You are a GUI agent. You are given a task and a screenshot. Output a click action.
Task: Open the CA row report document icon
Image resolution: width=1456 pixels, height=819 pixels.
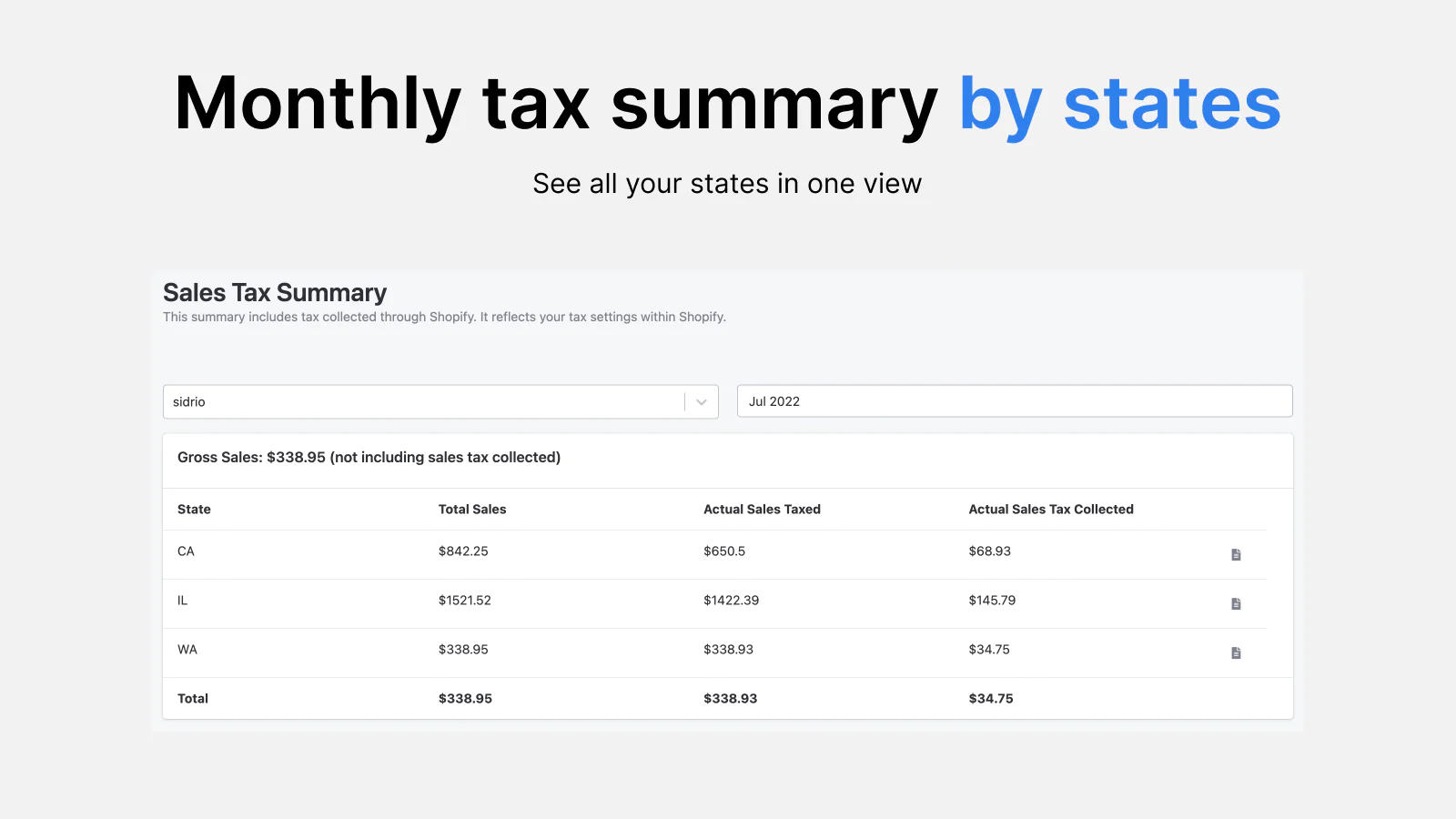[x=1236, y=554]
